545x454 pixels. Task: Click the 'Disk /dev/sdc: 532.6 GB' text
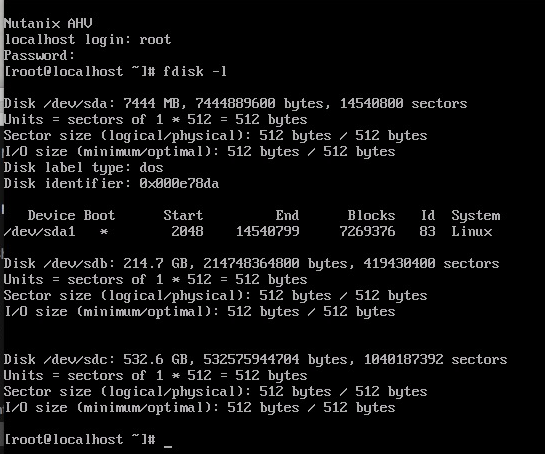tap(95, 359)
